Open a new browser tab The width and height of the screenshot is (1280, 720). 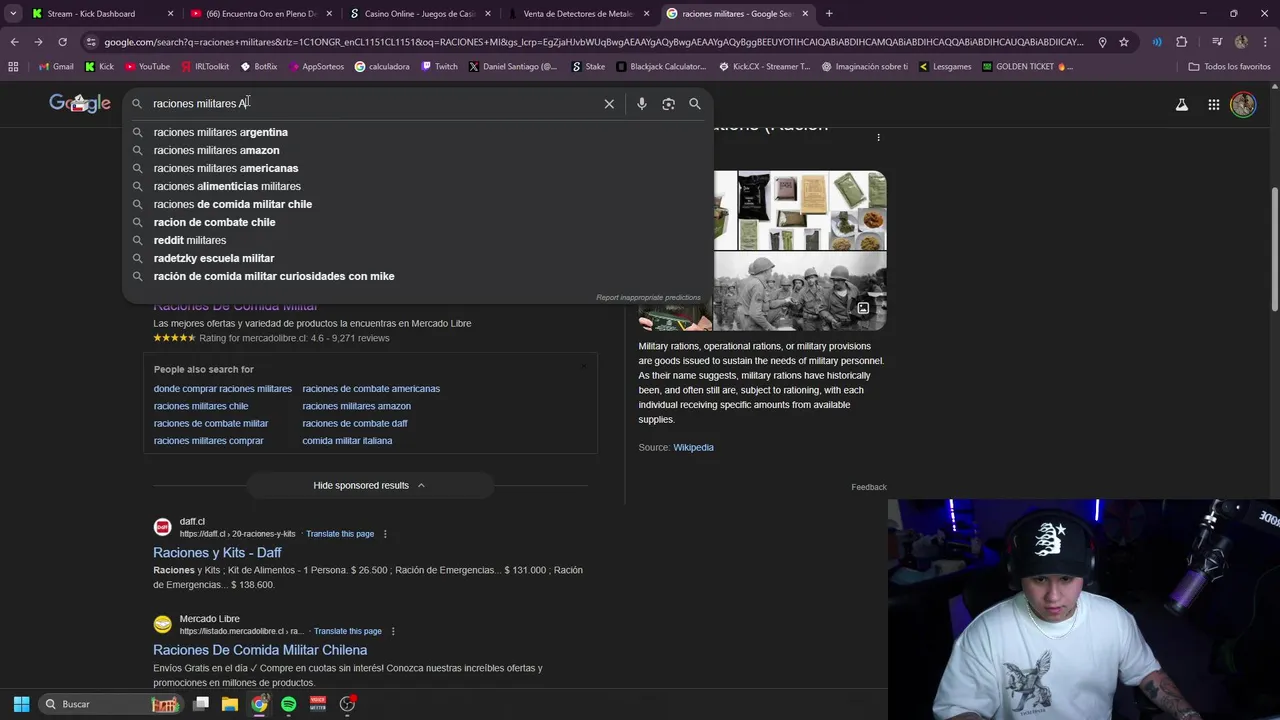(x=829, y=14)
